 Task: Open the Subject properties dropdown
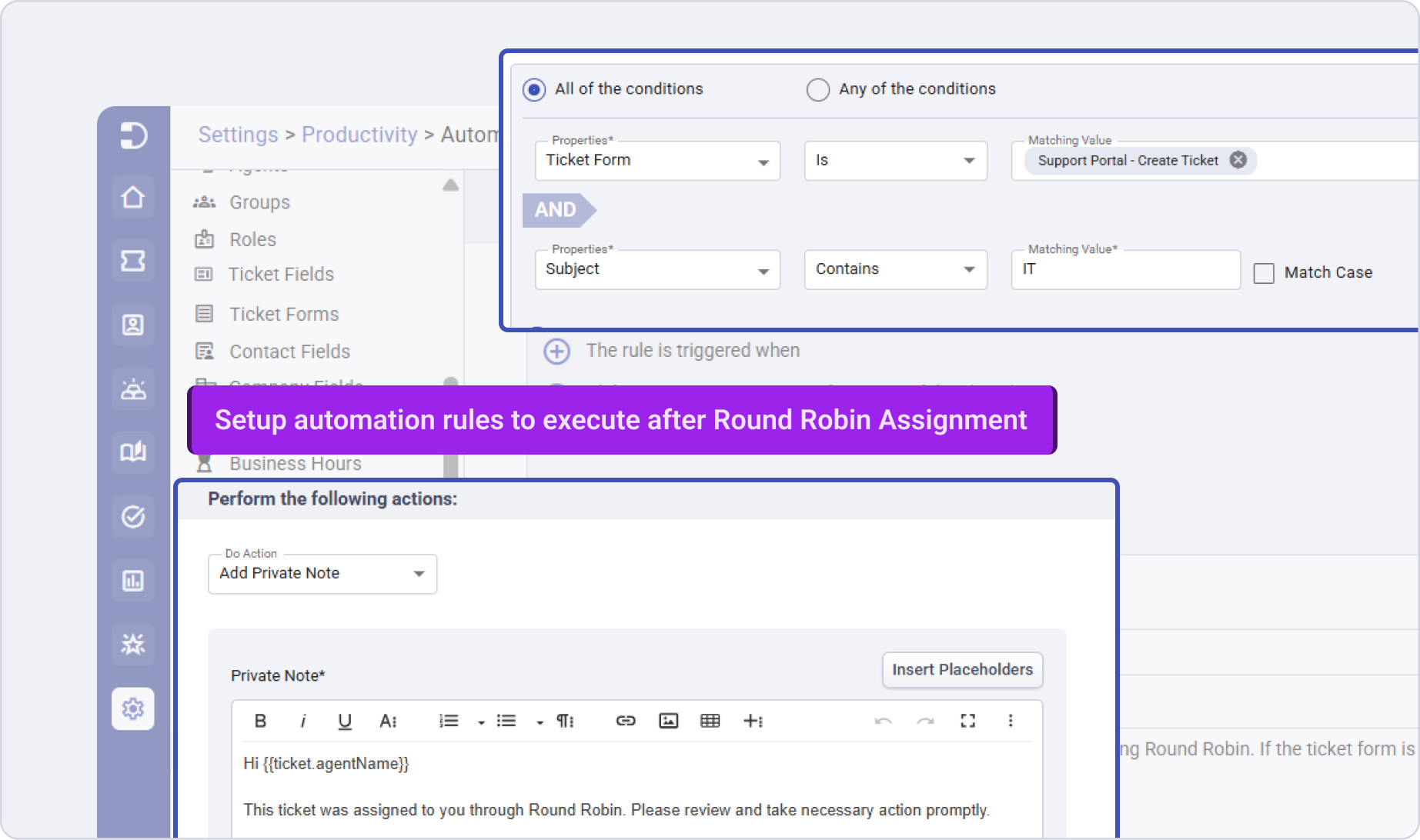point(658,269)
